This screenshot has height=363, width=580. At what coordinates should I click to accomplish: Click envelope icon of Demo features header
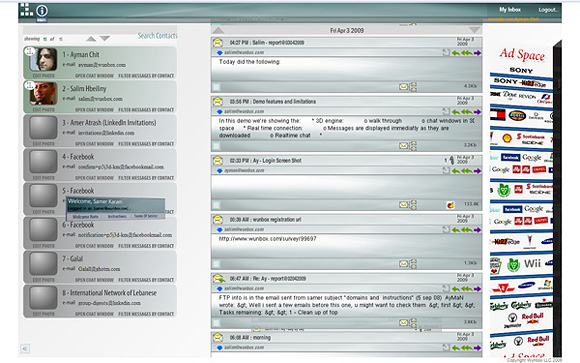point(218,101)
